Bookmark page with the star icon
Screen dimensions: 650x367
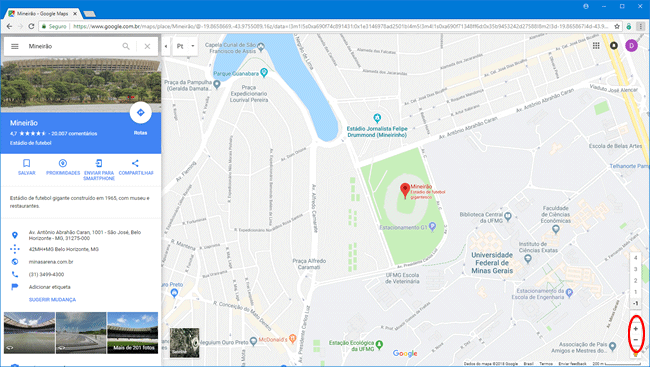[617, 26]
